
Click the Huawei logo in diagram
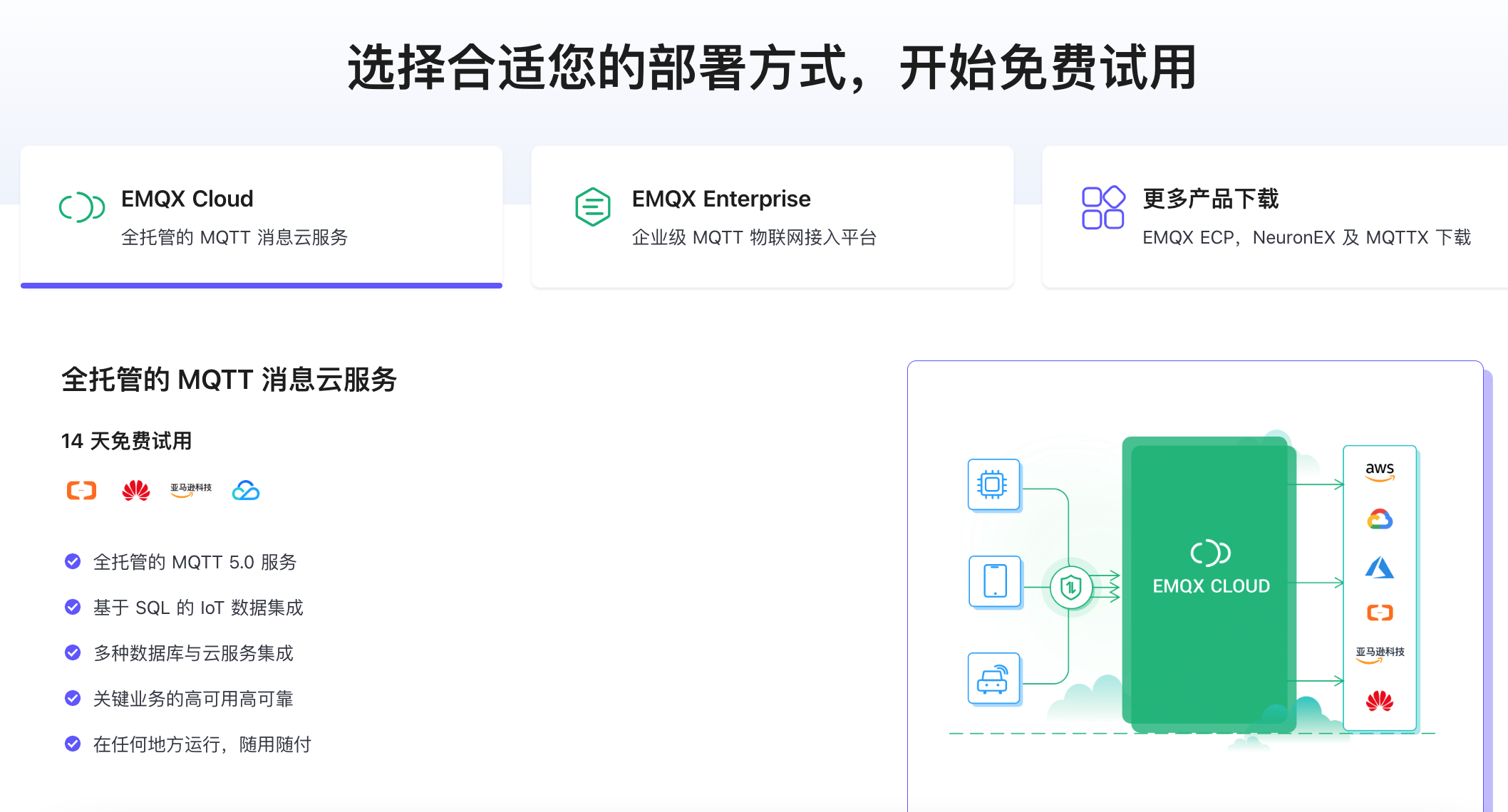tap(1380, 701)
